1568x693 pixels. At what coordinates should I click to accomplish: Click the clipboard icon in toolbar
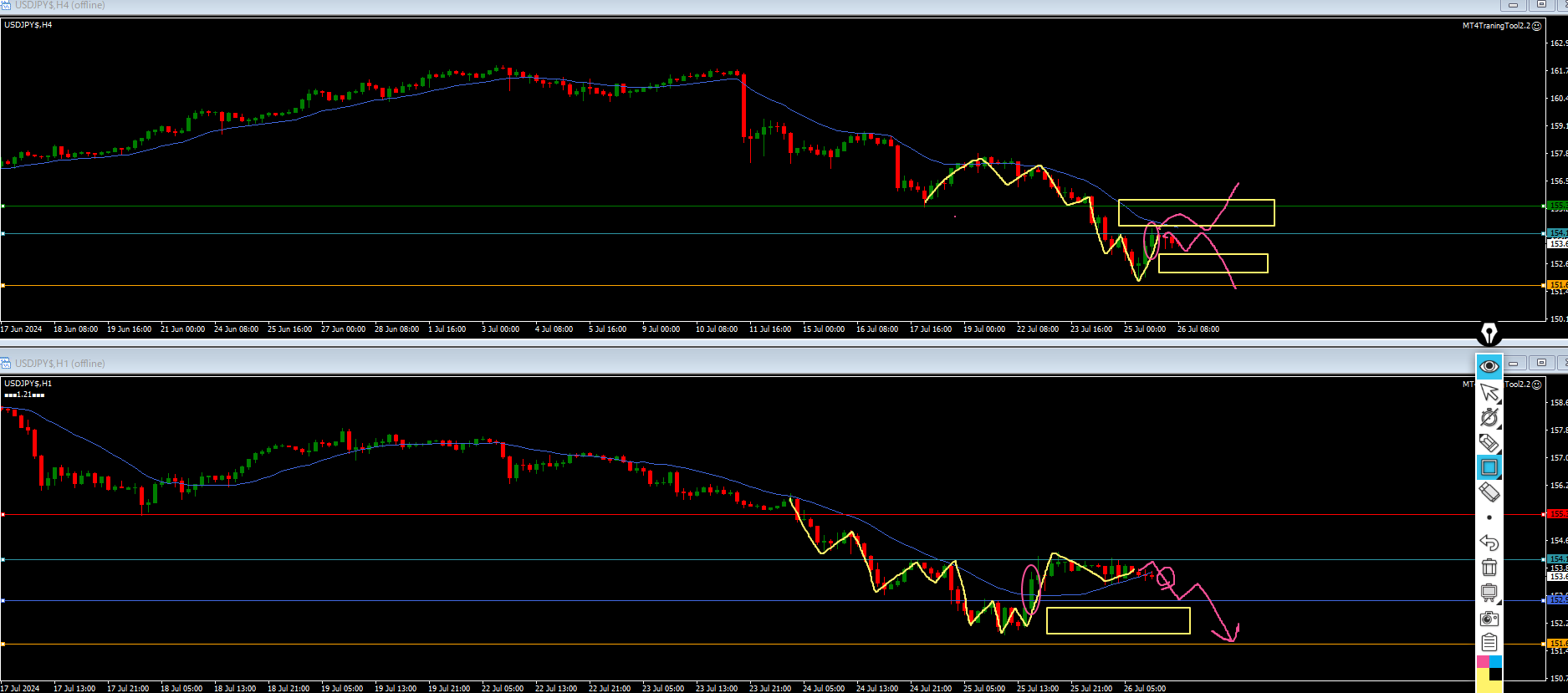pos(1489,643)
